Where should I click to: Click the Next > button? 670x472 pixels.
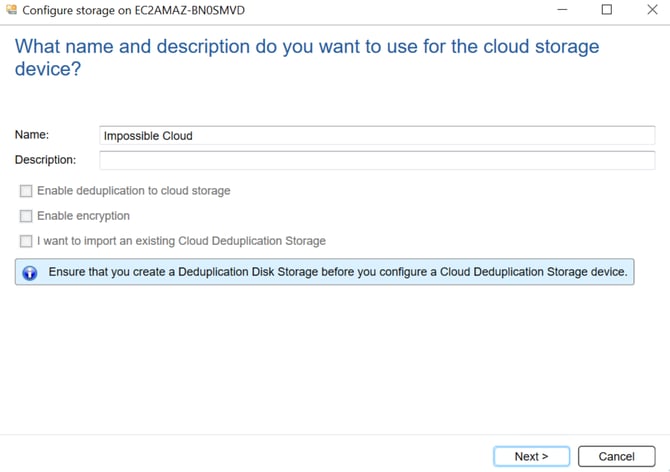(531, 456)
